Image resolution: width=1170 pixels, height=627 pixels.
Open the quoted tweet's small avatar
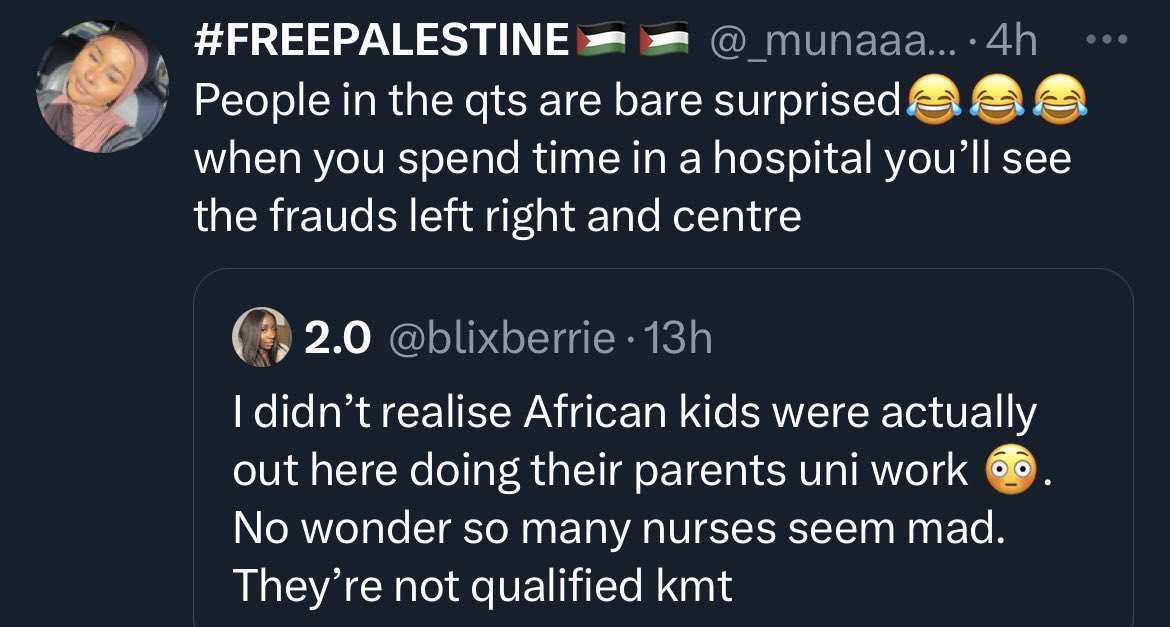260,339
